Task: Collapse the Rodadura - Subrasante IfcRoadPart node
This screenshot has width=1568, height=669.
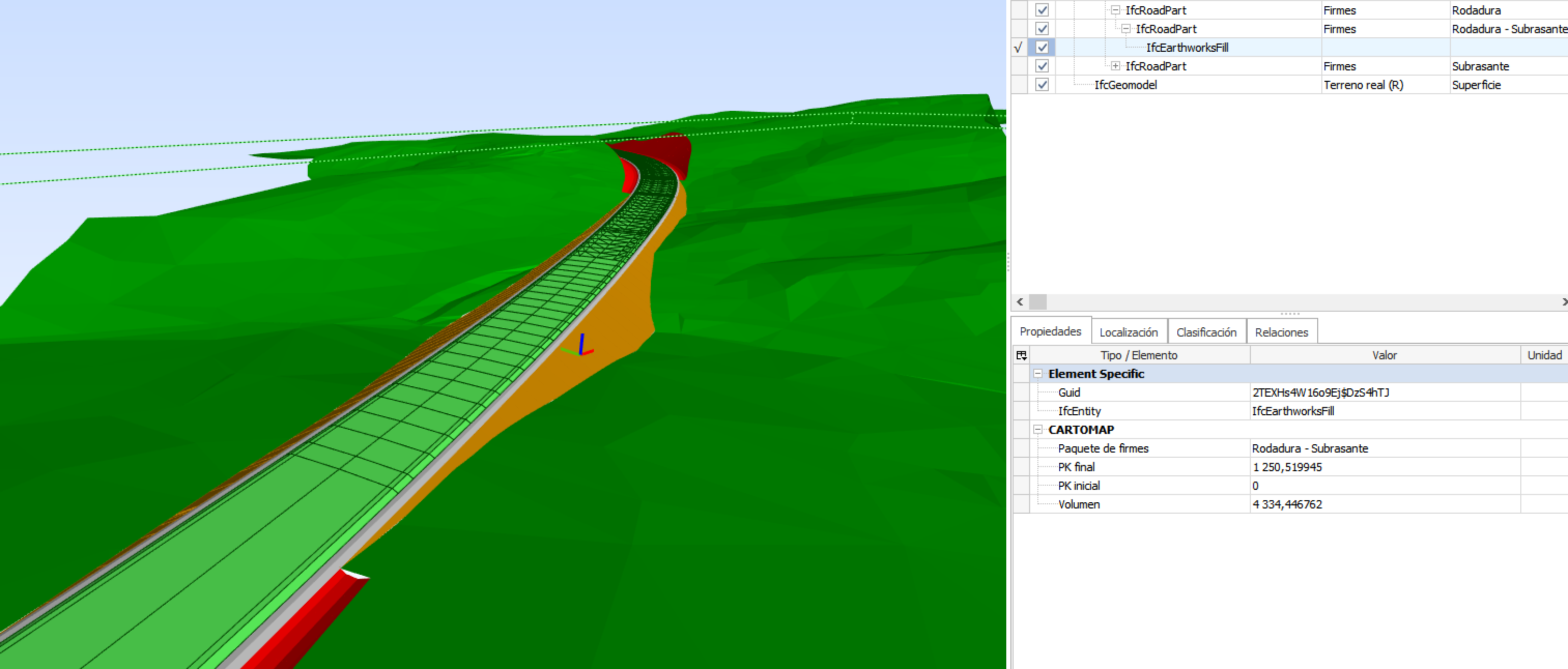Action: pyautogui.click(x=1125, y=28)
